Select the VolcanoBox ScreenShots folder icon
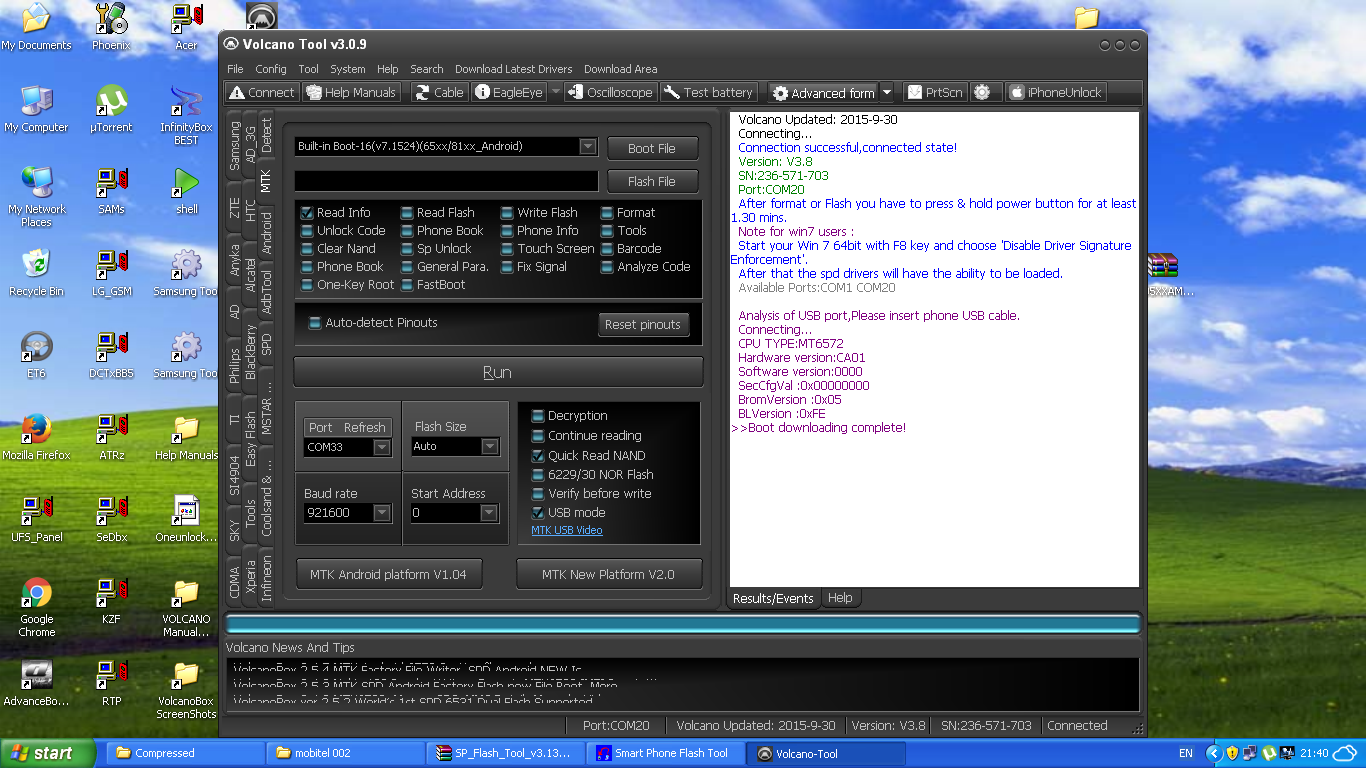Screen dimensions: 1366x768 click(186, 690)
